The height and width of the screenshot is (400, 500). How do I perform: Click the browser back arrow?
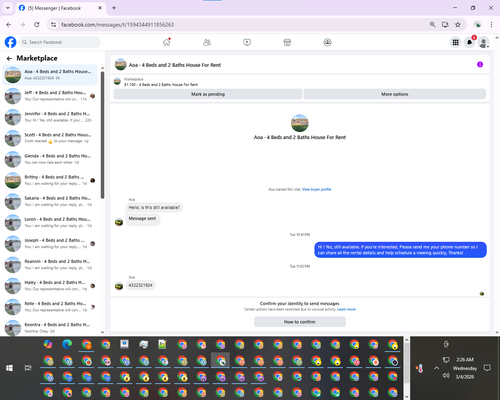coord(9,25)
